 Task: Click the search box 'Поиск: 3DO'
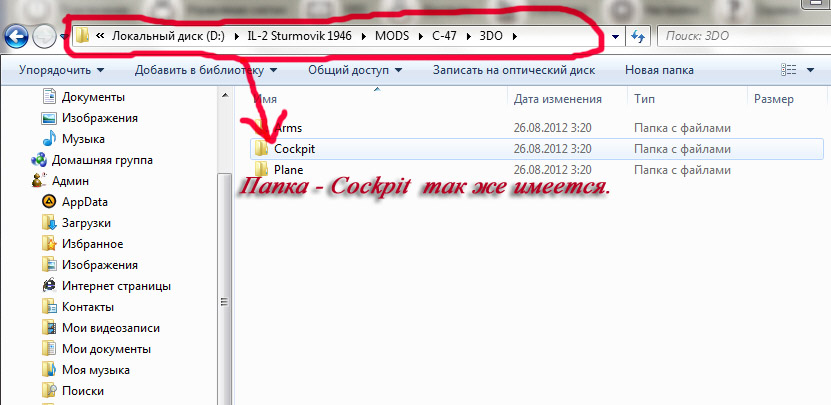pyautogui.click(x=743, y=36)
